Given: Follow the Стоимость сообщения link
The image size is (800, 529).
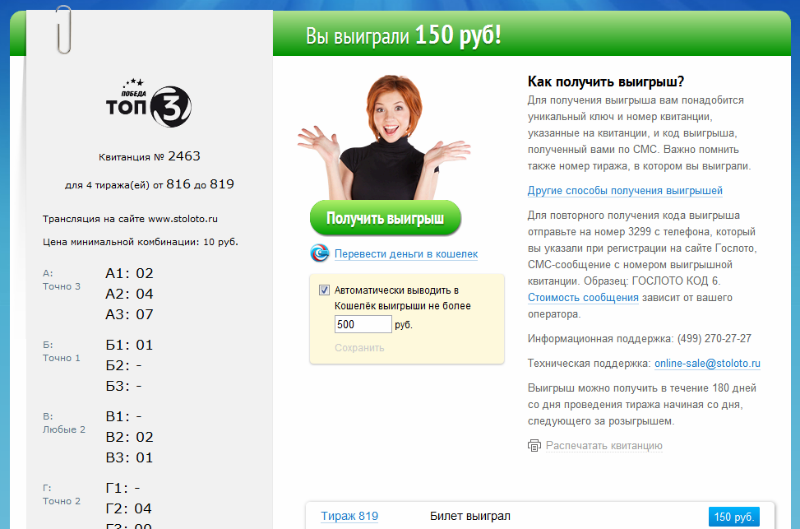Looking at the screenshot, I should point(583,297).
